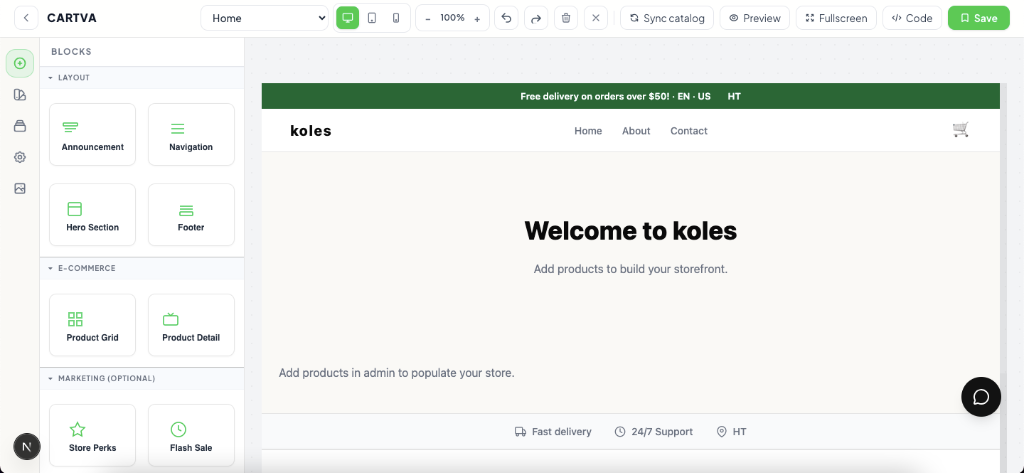Collapse the E-COMMERCE blocks section

[x=142, y=269]
